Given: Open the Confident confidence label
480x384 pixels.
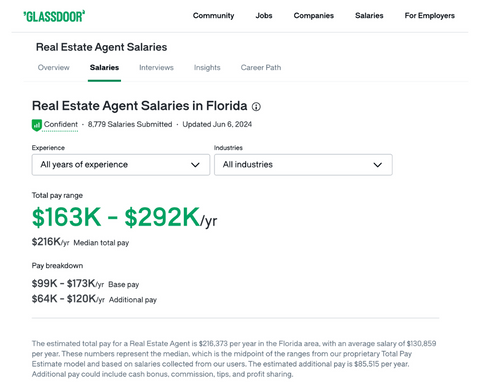Looking at the screenshot, I should pyautogui.click(x=60, y=124).
